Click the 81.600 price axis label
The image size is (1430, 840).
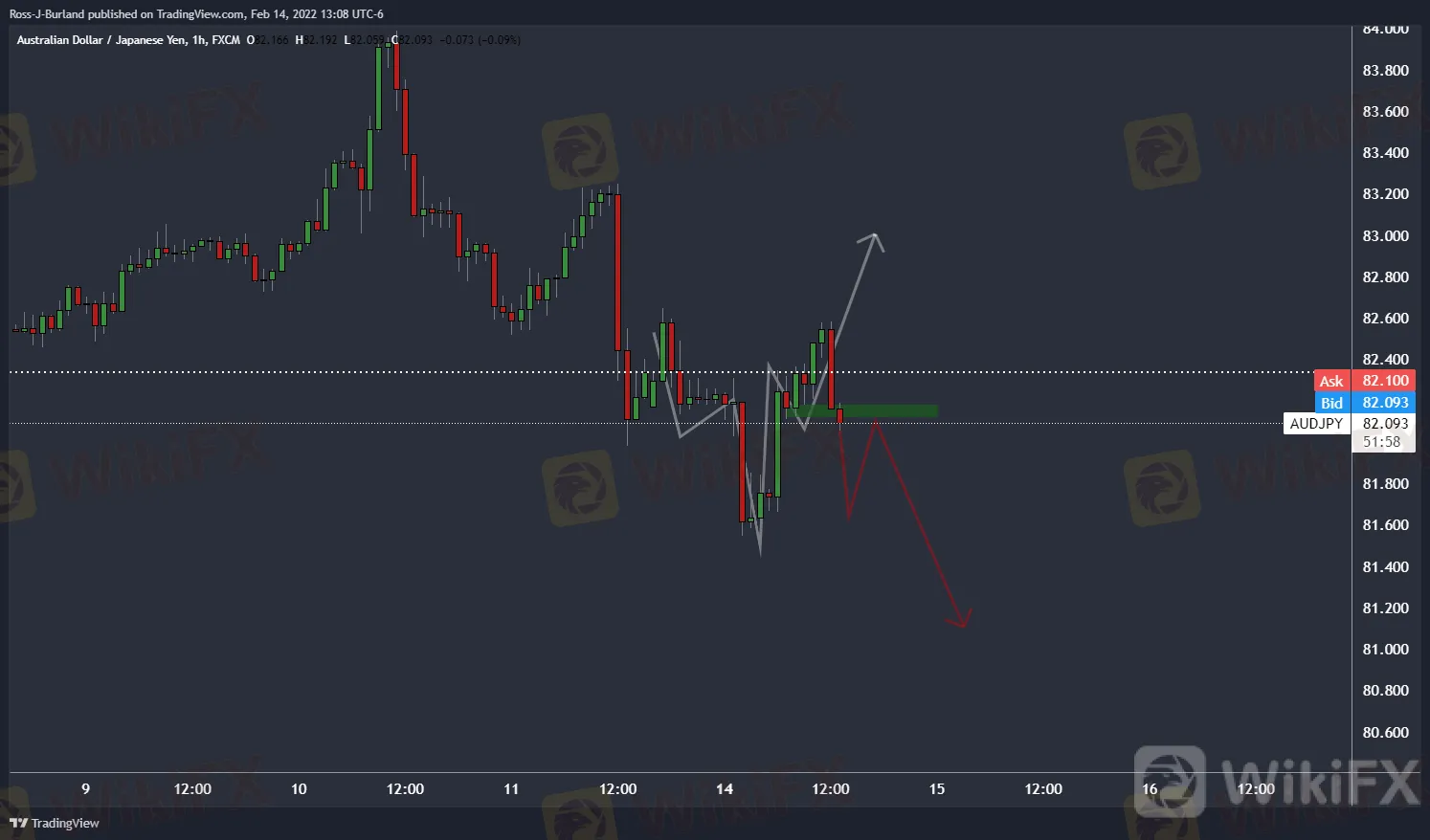(x=1385, y=525)
